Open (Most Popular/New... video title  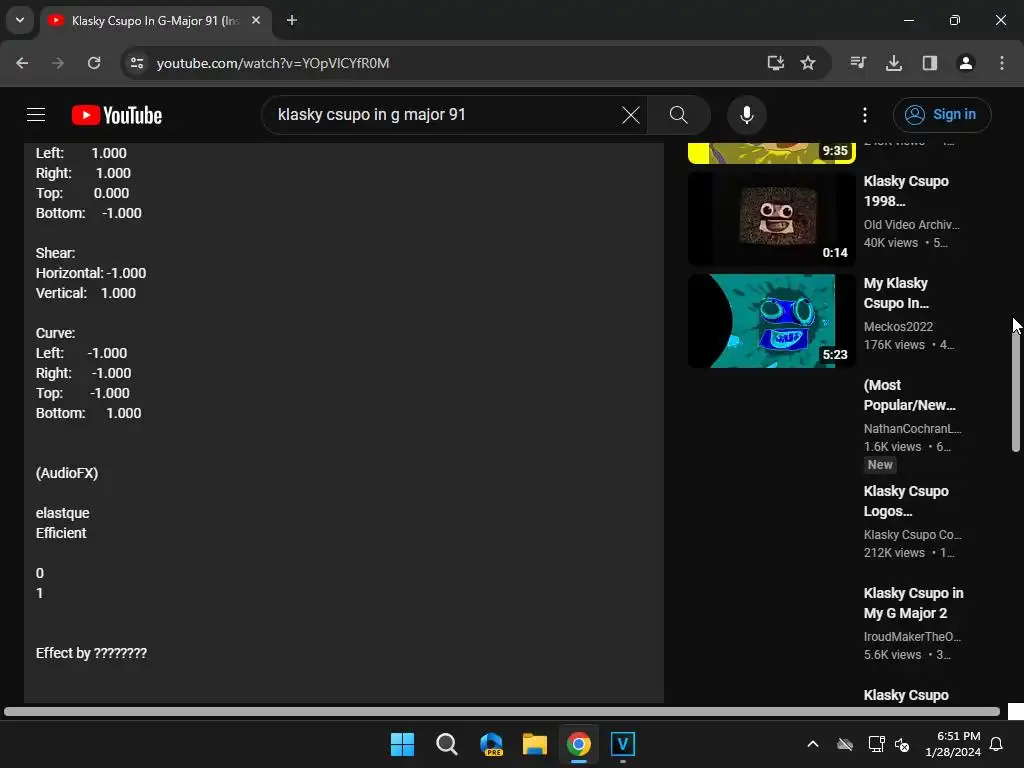909,395
